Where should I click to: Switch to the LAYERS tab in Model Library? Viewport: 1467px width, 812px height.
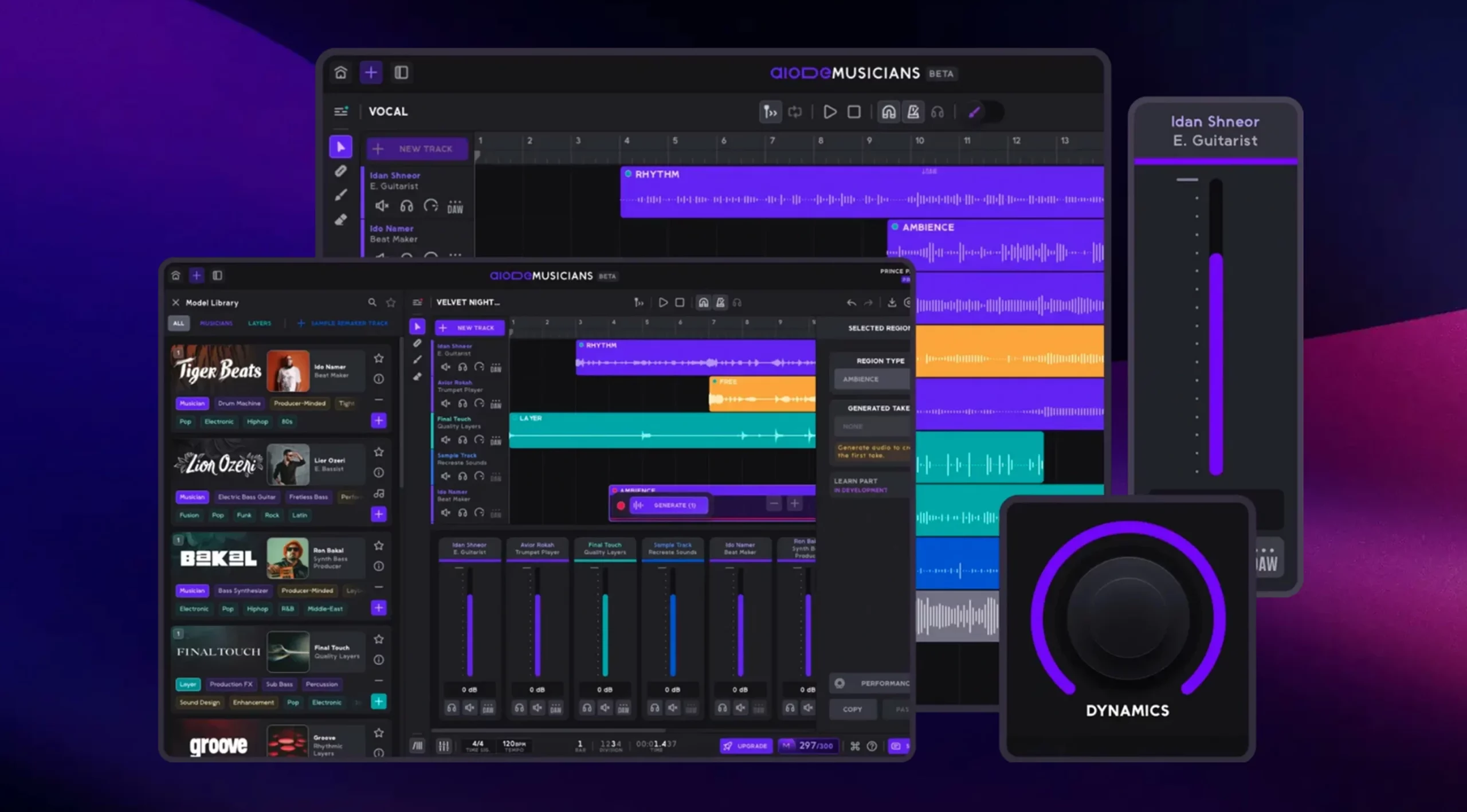[260, 323]
